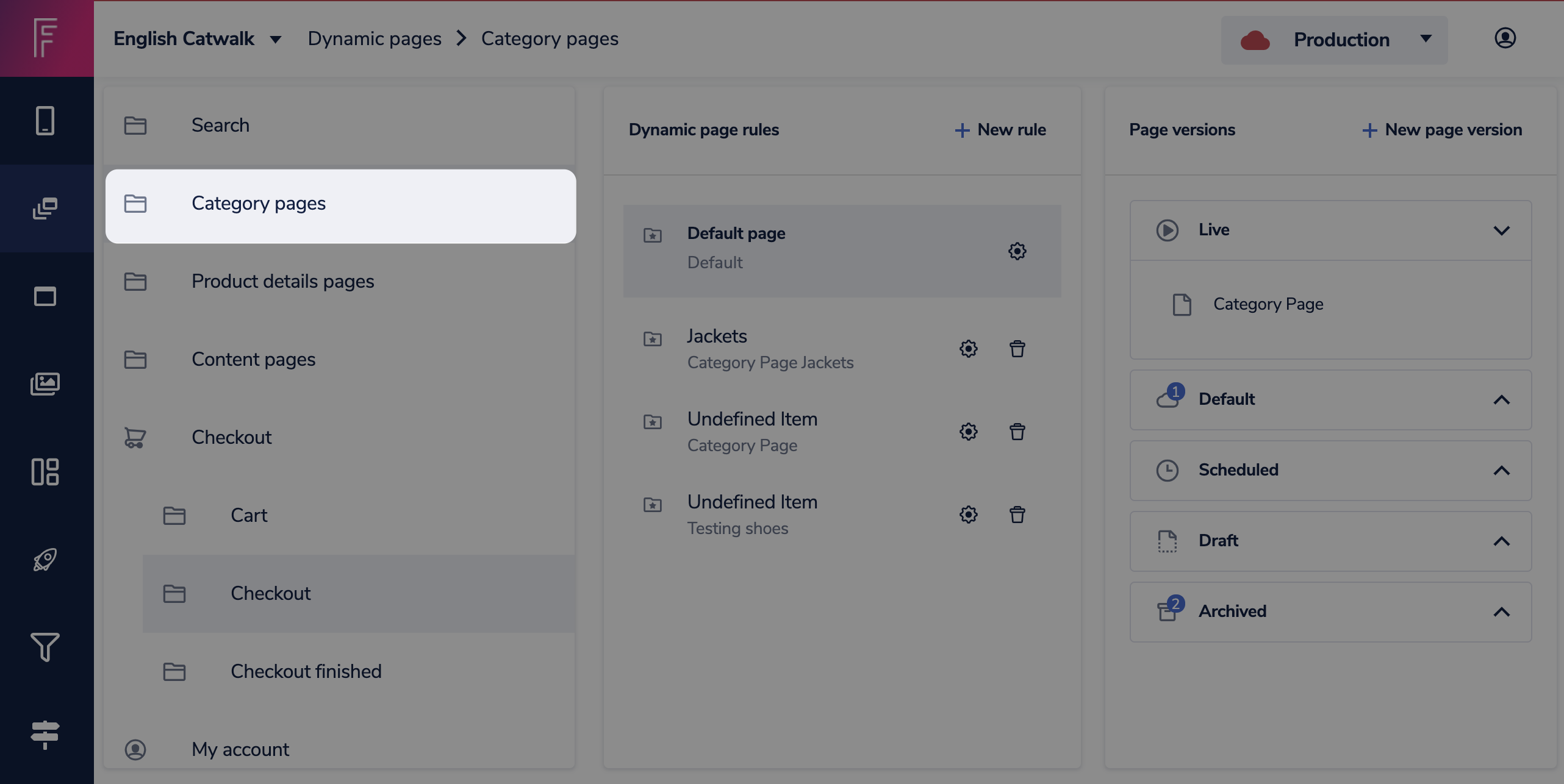Open the signpost redirects sidebar icon
This screenshot has width=1564, height=784.
coord(45,735)
